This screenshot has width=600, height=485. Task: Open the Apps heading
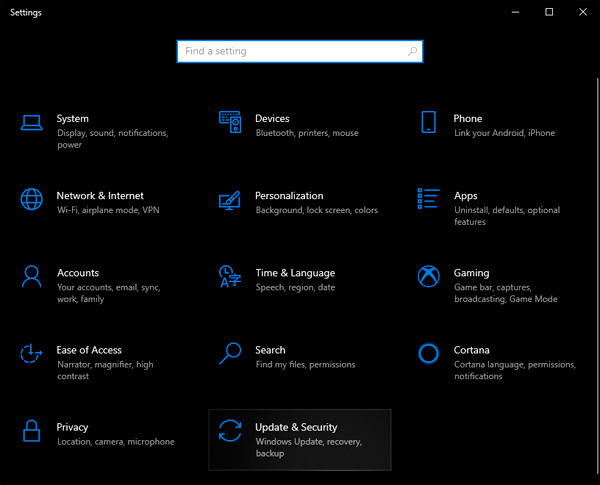tap(466, 196)
